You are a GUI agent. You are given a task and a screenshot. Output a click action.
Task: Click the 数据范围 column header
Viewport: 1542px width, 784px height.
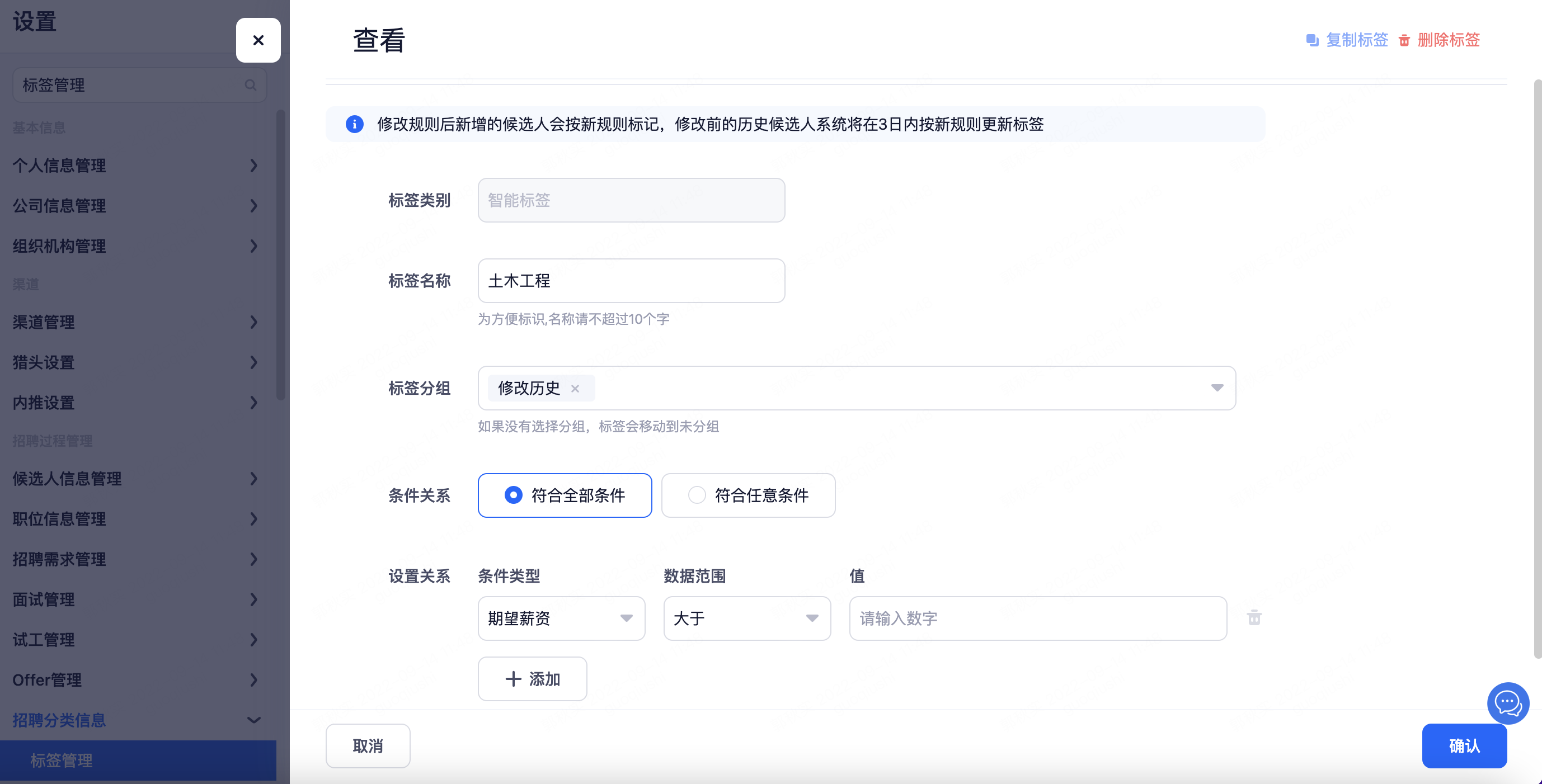(x=694, y=577)
